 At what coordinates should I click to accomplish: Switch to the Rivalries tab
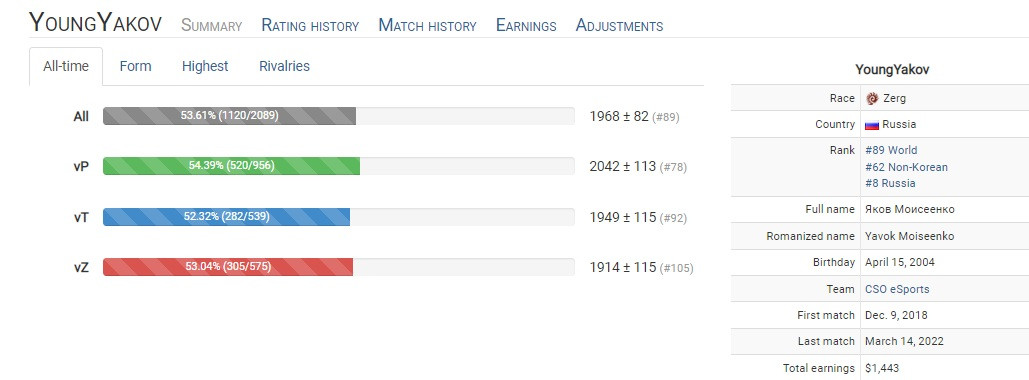point(284,66)
